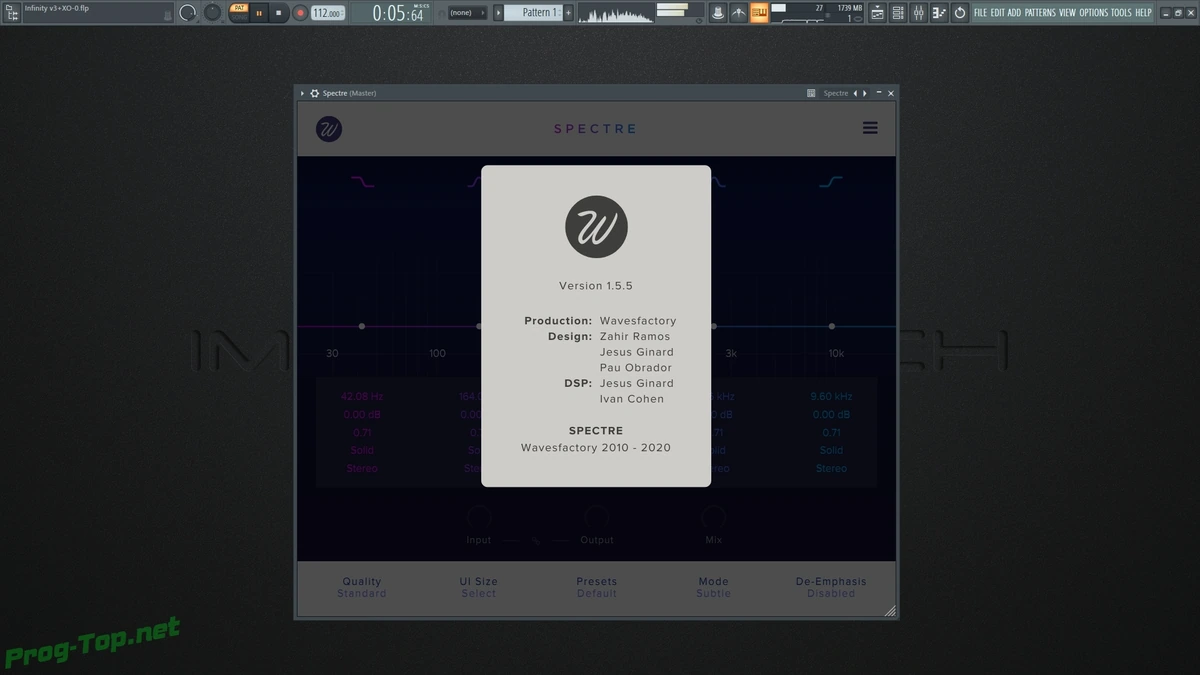Open the TOOLS menu
The image size is (1200, 675).
click(x=1121, y=13)
